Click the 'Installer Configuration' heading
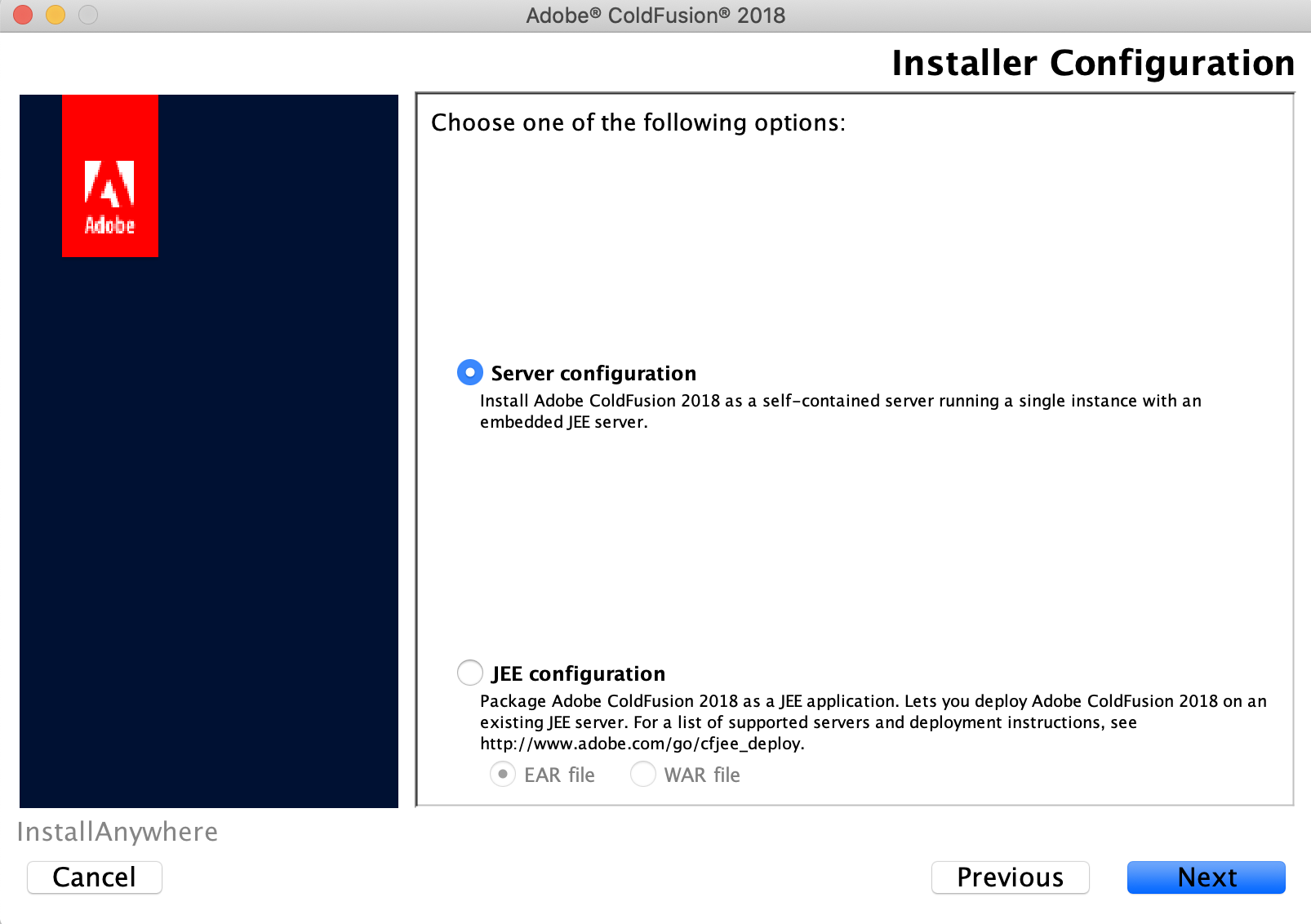Viewport: 1311px width, 924px height. click(1093, 63)
